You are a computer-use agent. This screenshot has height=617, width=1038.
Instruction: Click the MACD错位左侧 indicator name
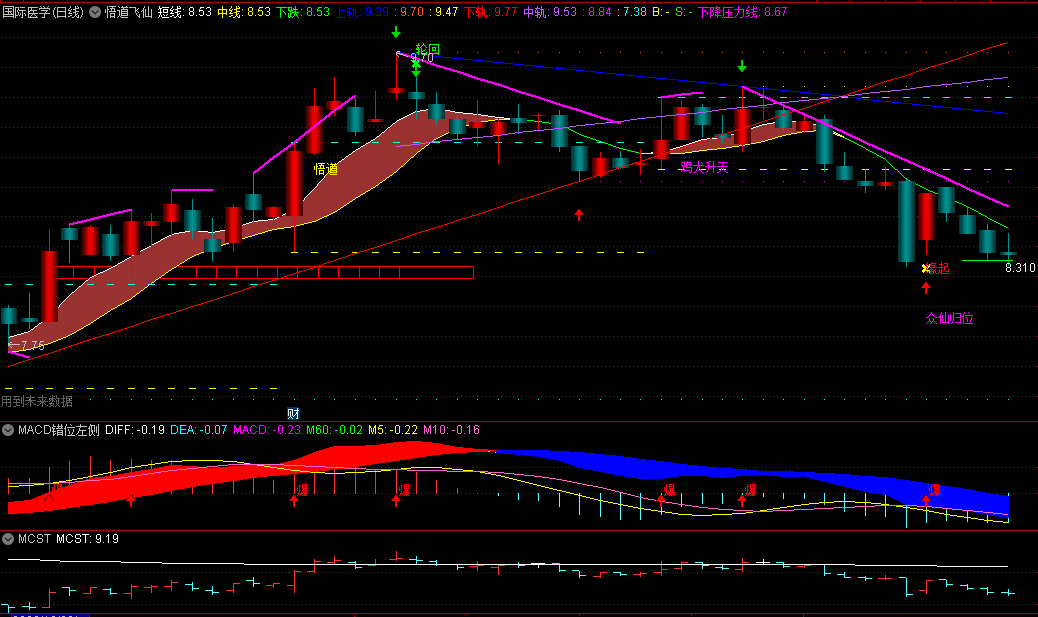coord(58,430)
